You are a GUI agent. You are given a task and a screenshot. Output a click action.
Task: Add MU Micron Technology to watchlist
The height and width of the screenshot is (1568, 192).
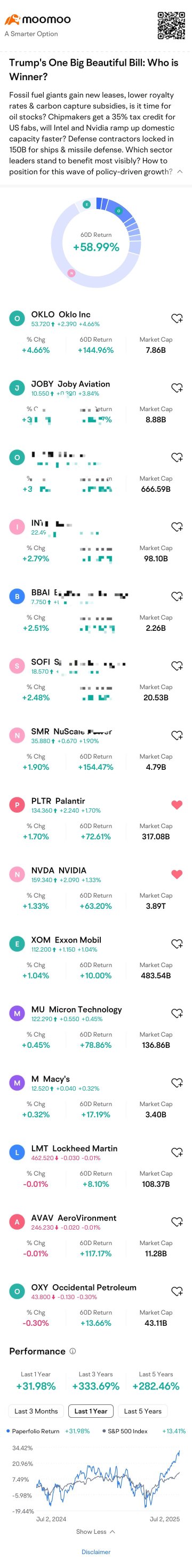[x=177, y=1014]
